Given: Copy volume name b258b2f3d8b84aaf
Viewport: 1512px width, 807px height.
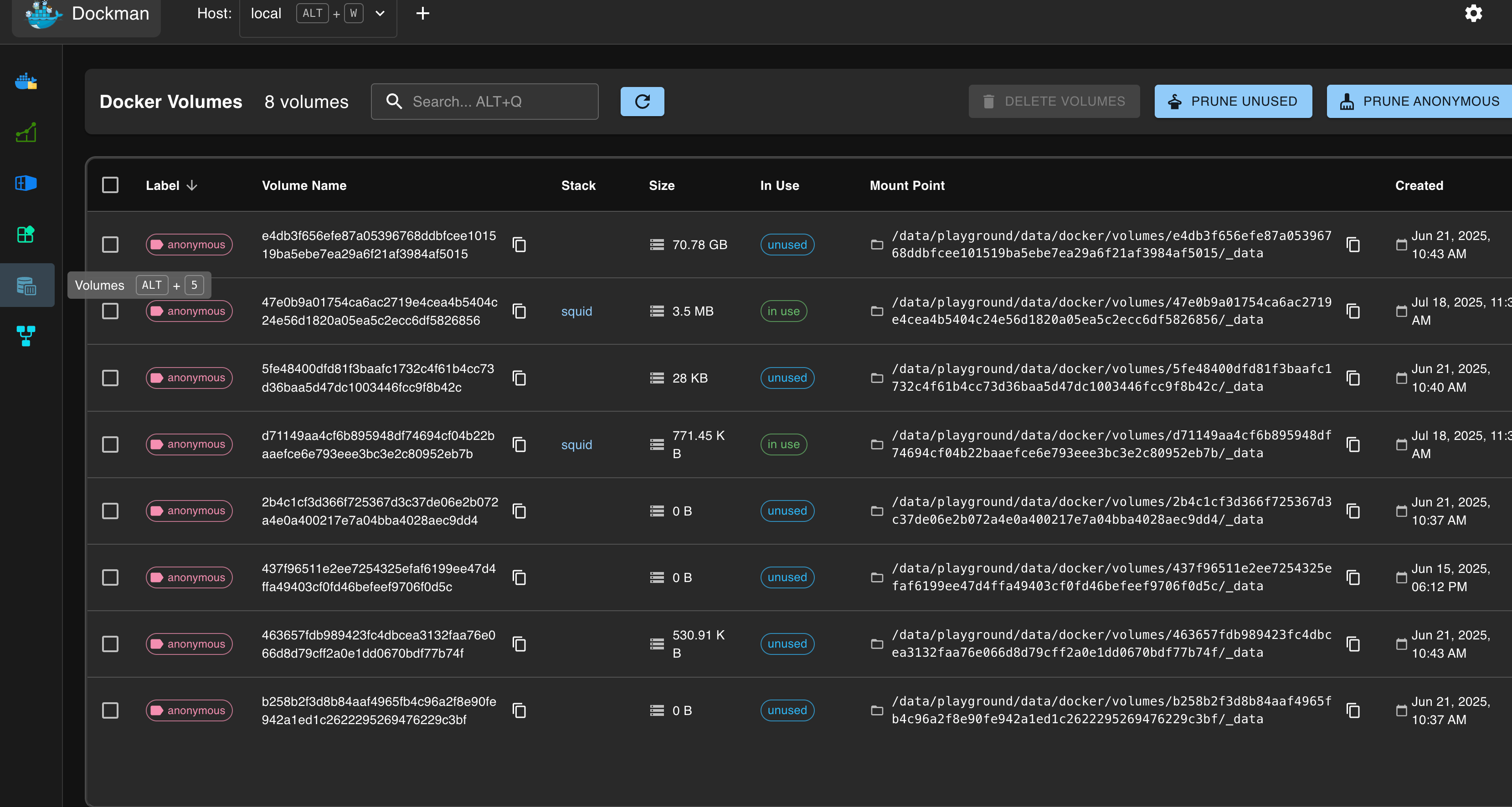Looking at the screenshot, I should coord(519,710).
